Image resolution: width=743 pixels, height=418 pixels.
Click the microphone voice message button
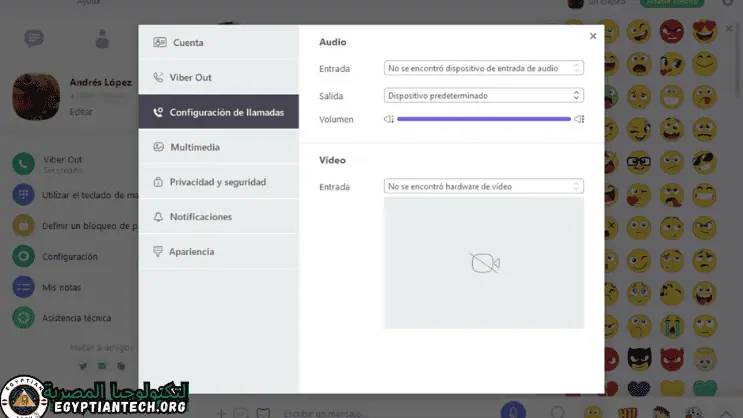[513, 411]
